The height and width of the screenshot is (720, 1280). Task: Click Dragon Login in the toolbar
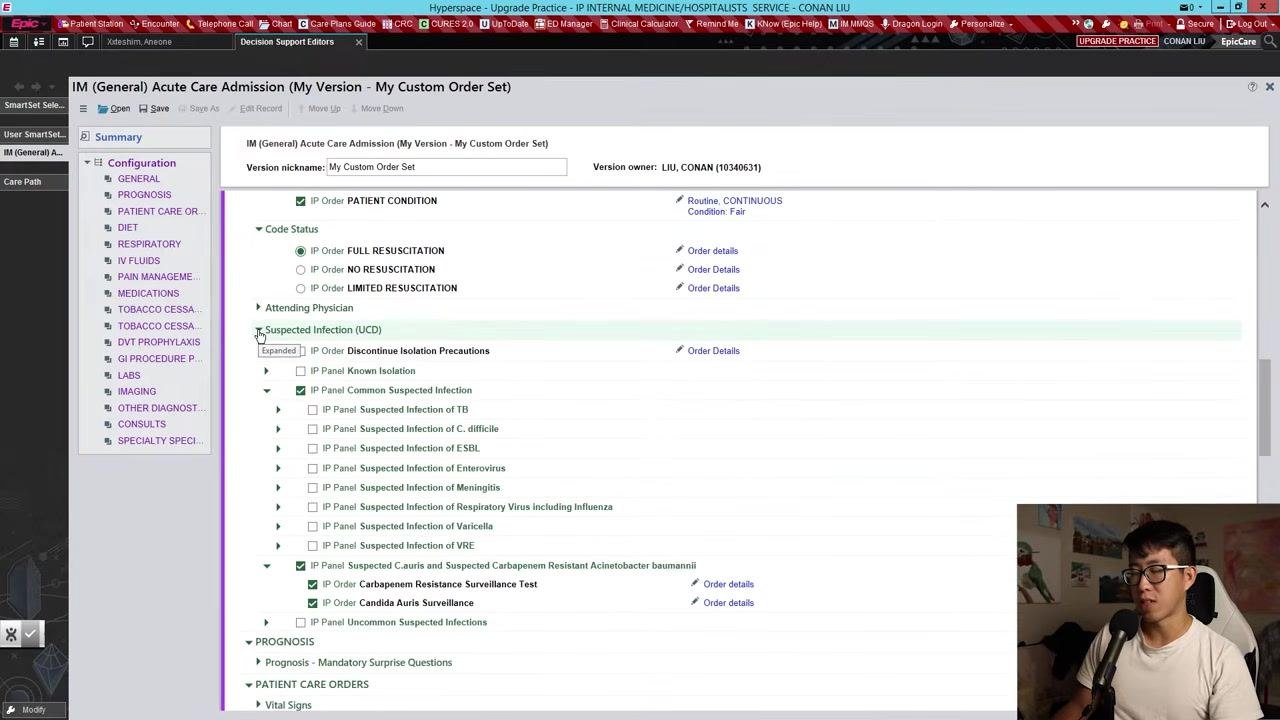pos(911,24)
